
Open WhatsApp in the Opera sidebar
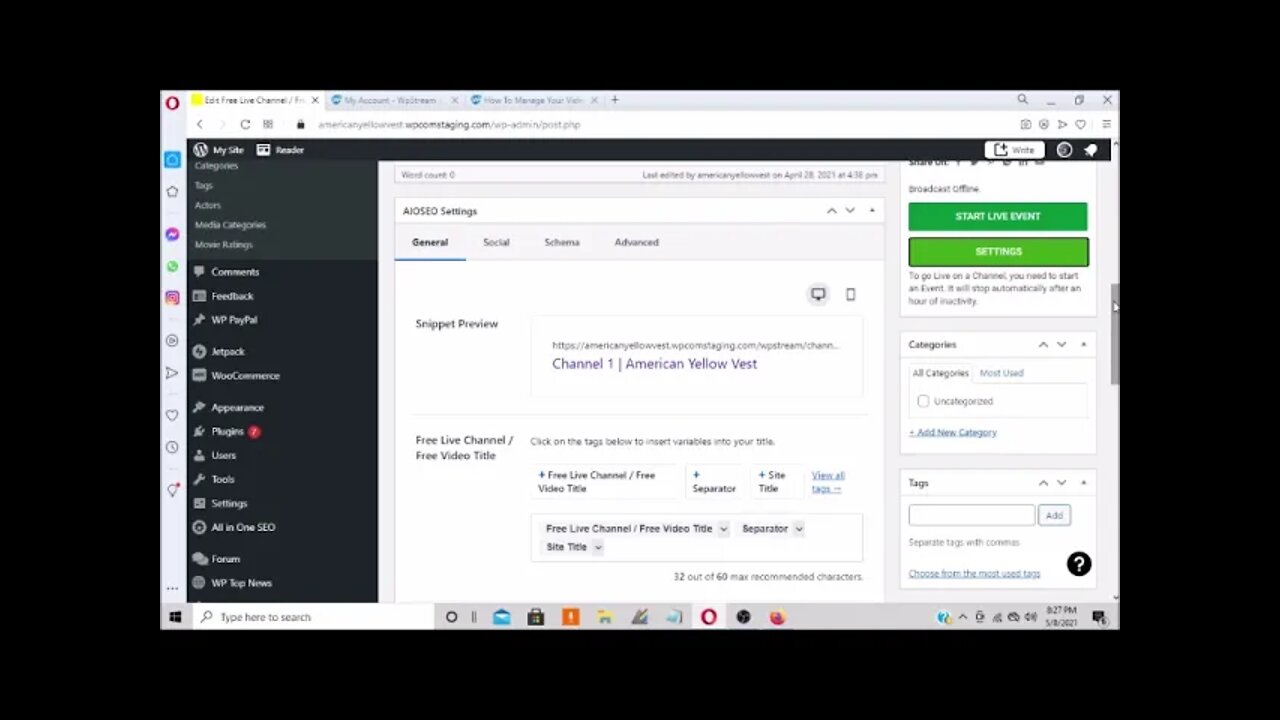172,266
